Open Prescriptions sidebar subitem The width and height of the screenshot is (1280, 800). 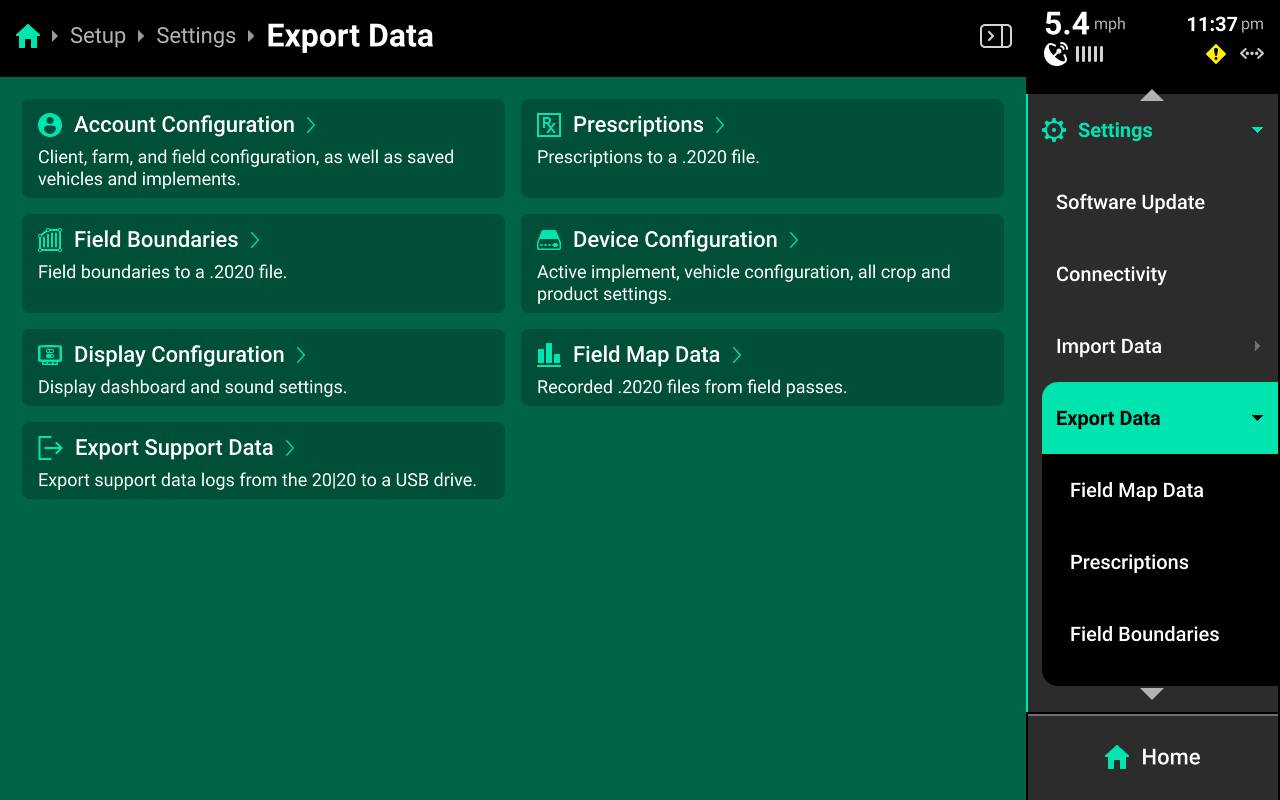(1160, 562)
